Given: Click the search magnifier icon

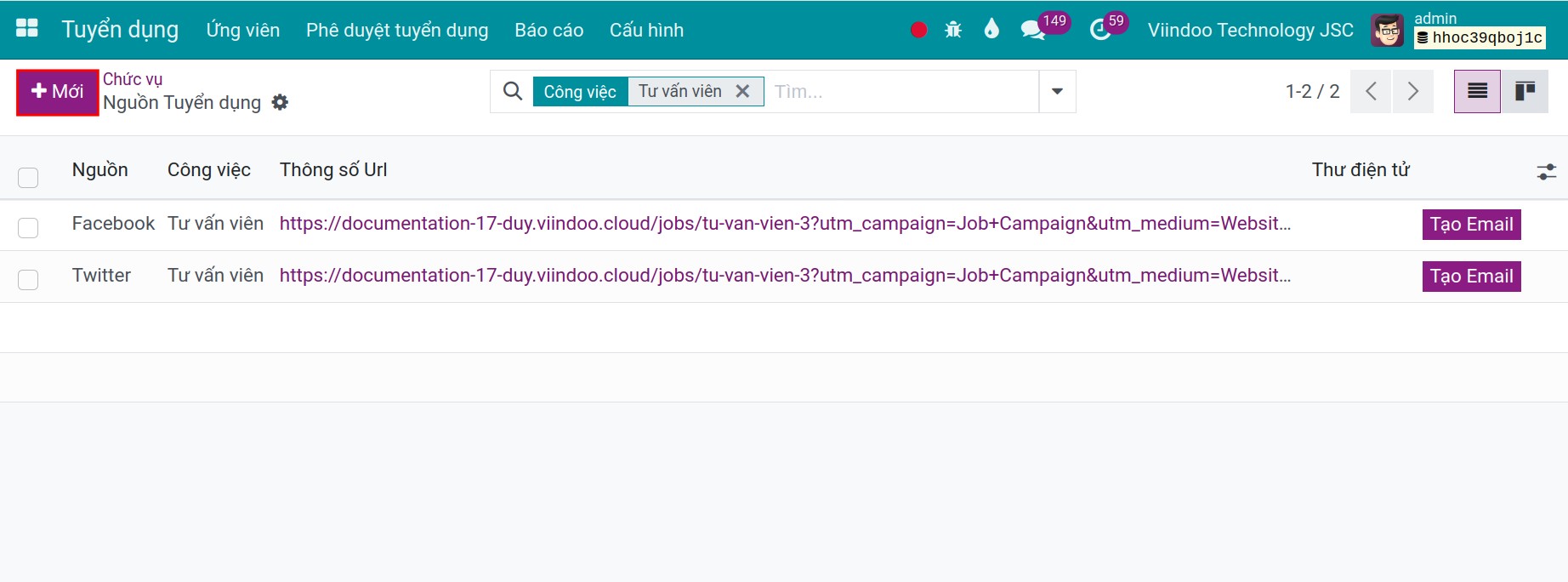Looking at the screenshot, I should pyautogui.click(x=513, y=91).
